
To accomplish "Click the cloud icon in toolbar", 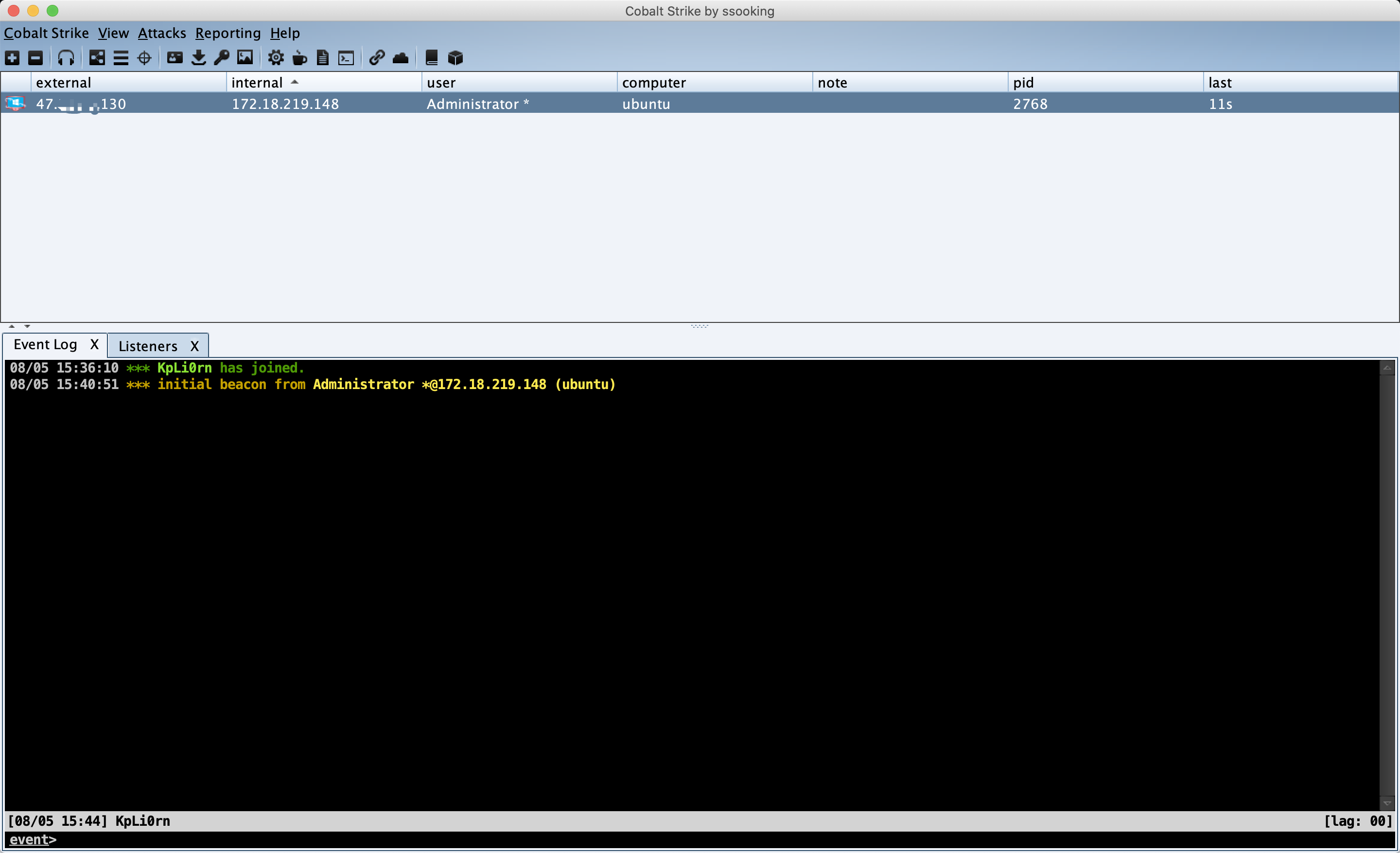I will [401, 57].
